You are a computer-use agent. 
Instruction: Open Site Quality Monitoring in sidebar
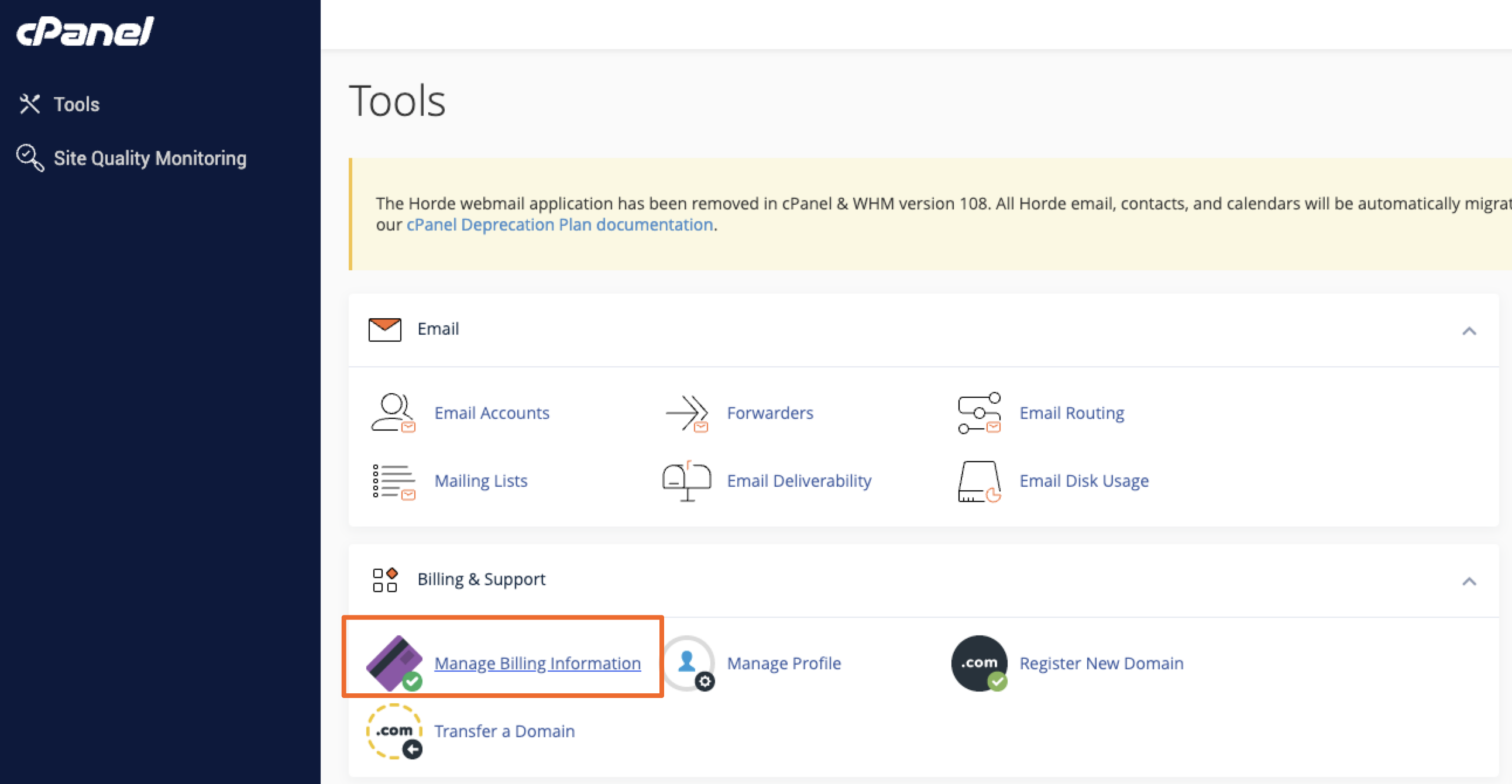point(150,159)
